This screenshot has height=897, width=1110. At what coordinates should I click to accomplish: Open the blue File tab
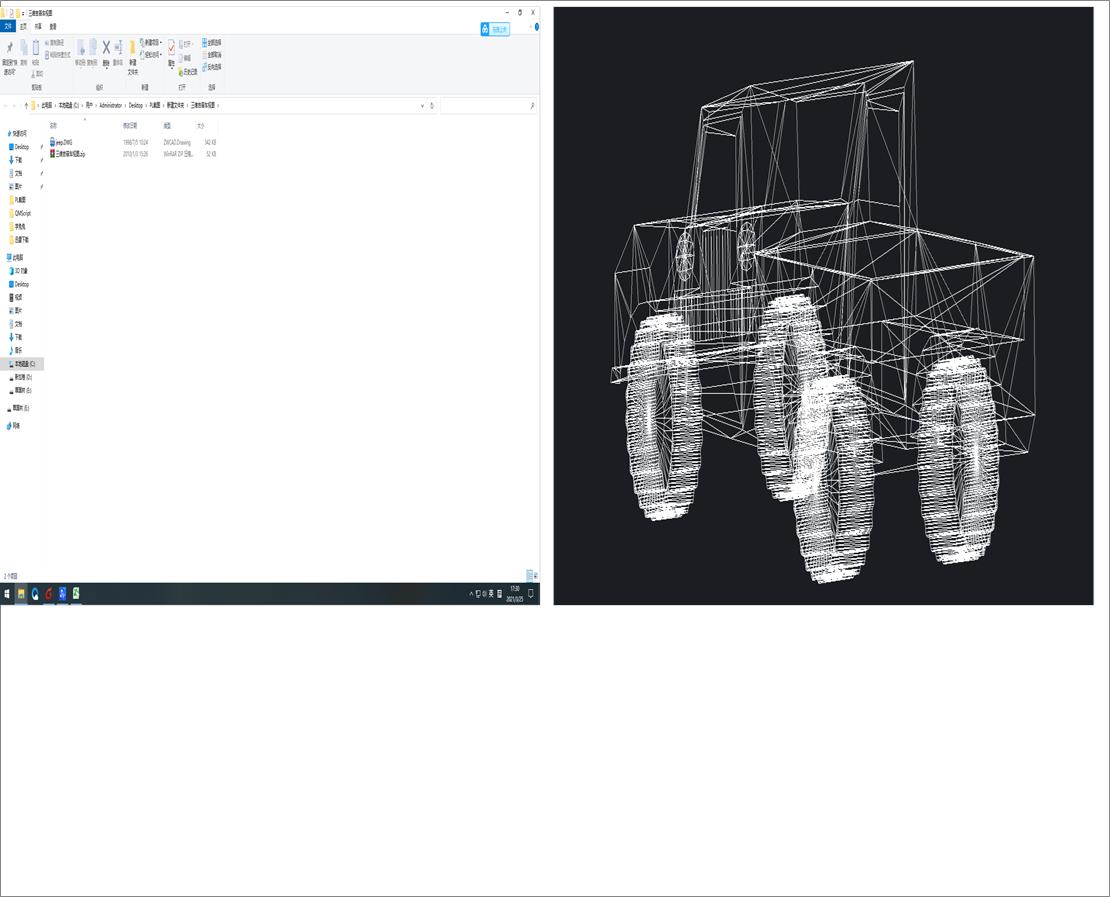click(x=8, y=26)
